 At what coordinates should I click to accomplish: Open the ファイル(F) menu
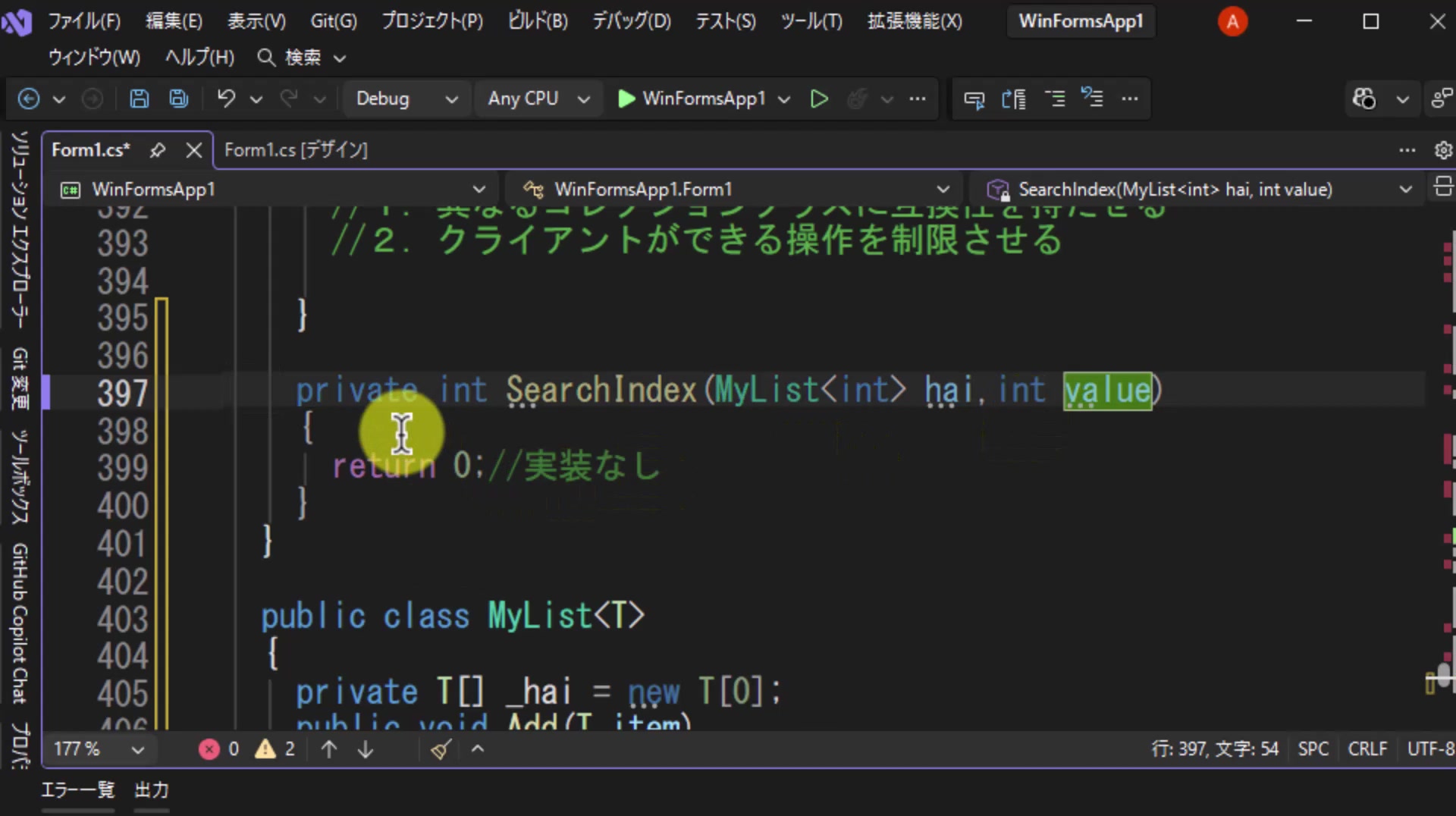pos(84,21)
